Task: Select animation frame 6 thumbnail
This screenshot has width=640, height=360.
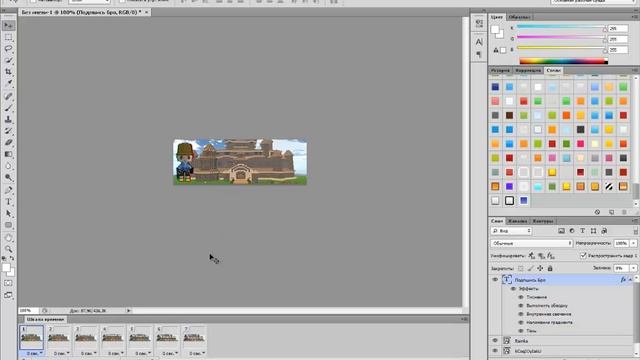Action: click(167, 337)
